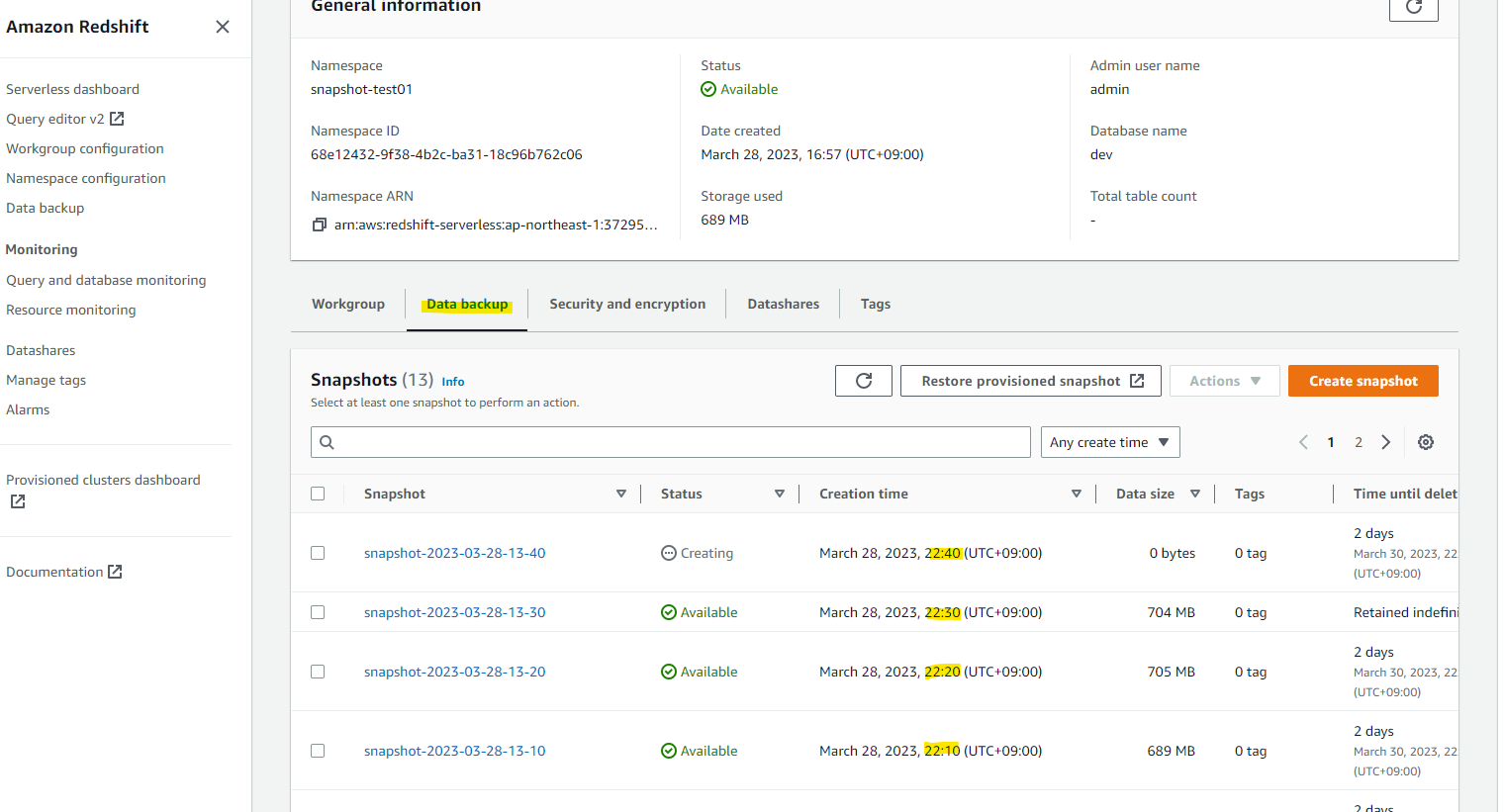This screenshot has width=1504, height=812.
Task: Copy the Namespace ARN with the copy icon
Action: point(319,225)
